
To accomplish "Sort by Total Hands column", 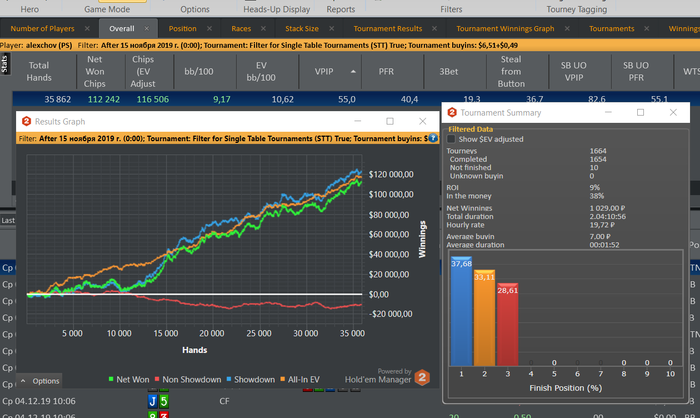I will [39, 71].
